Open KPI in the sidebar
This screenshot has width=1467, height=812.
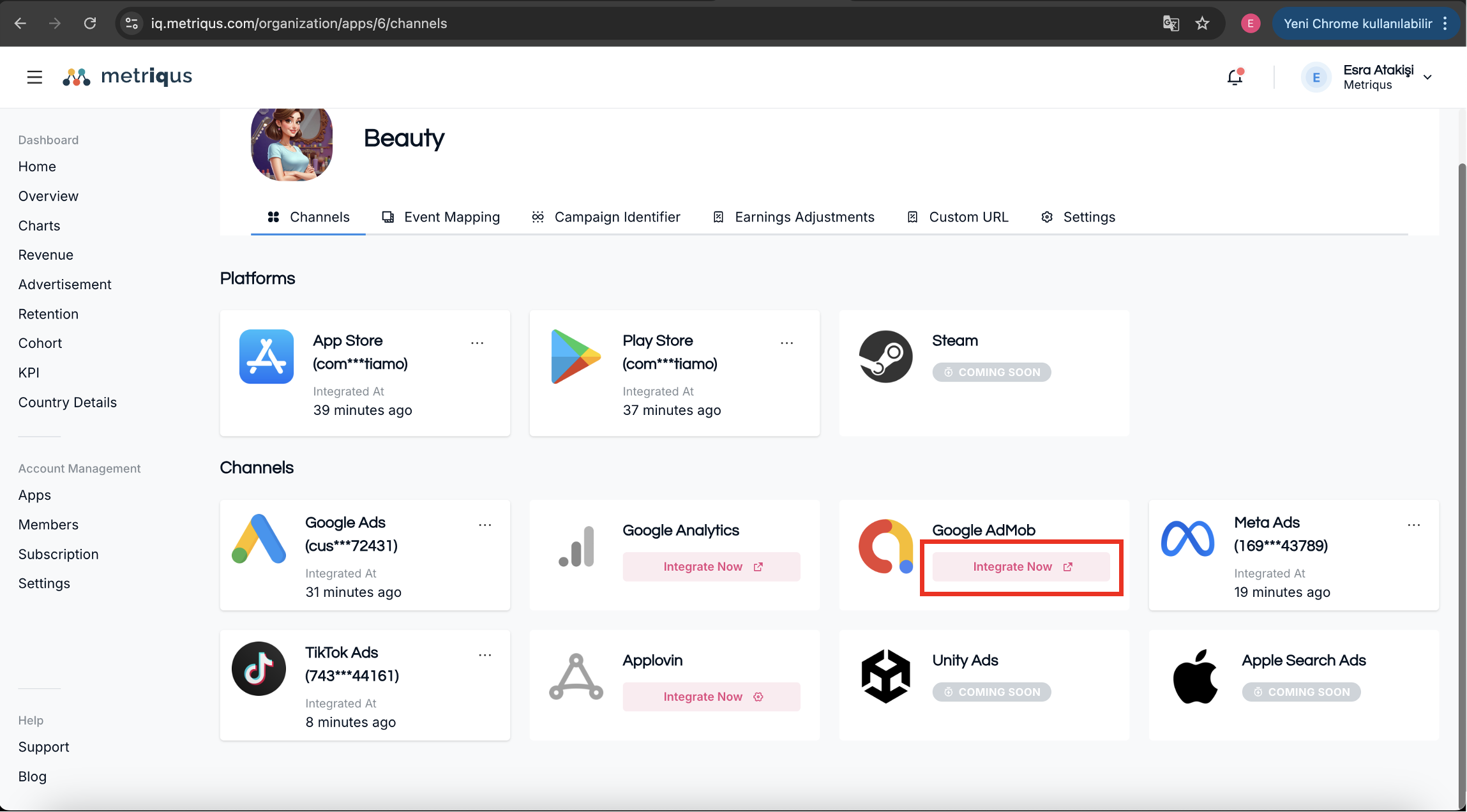tap(29, 373)
